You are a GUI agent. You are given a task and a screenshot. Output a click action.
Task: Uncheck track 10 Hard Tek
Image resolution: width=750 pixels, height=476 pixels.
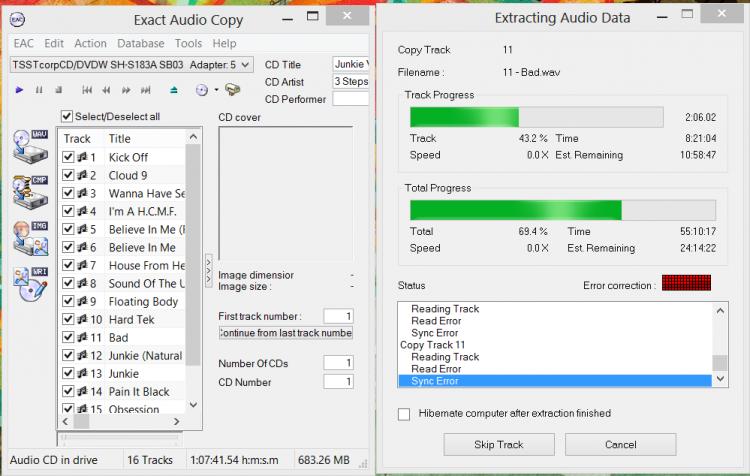point(68,319)
